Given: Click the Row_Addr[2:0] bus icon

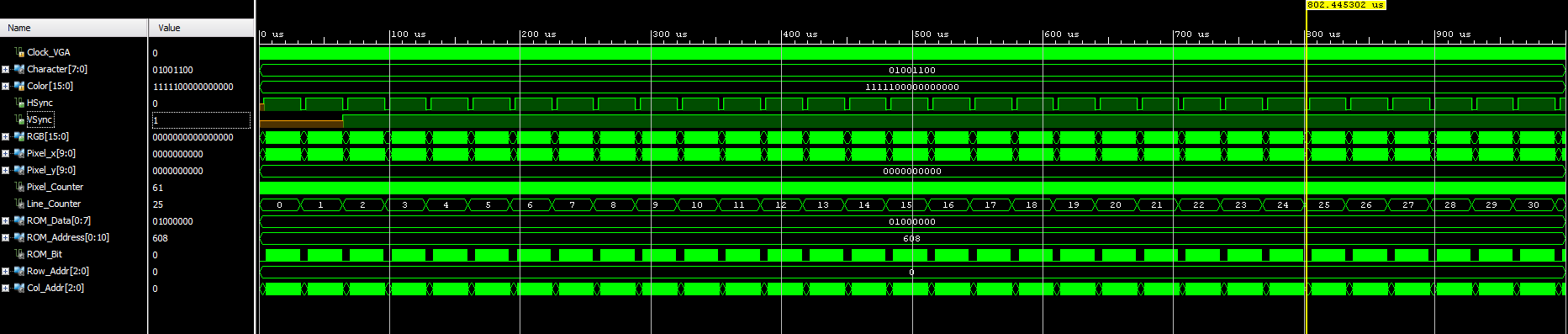Looking at the screenshot, I should 19,271.
